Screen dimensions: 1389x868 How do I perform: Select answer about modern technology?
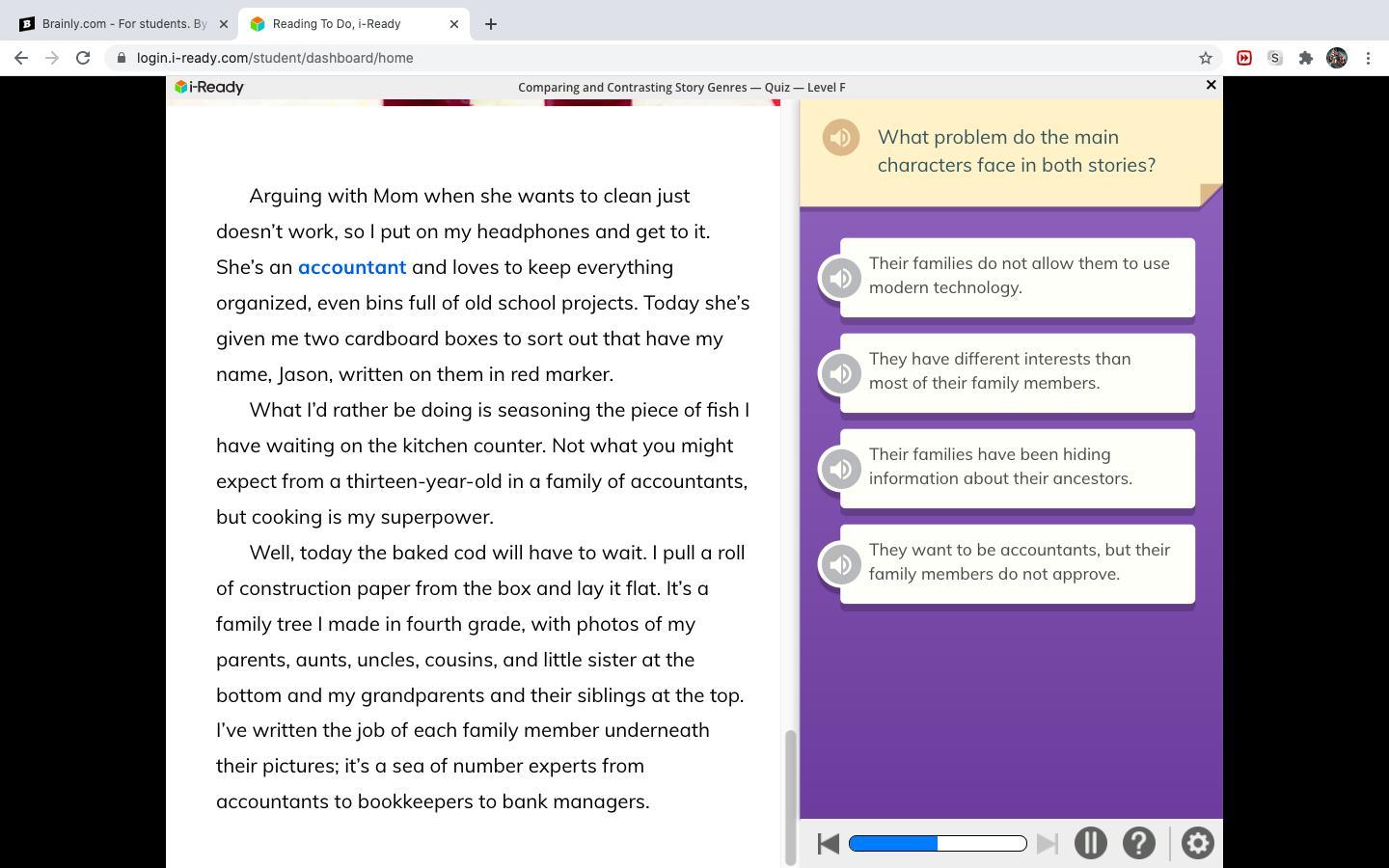click(1018, 276)
